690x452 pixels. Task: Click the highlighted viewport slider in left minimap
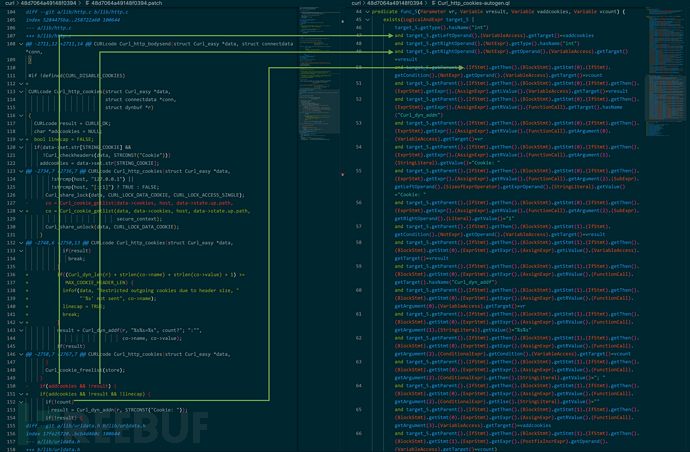click(x=319, y=111)
